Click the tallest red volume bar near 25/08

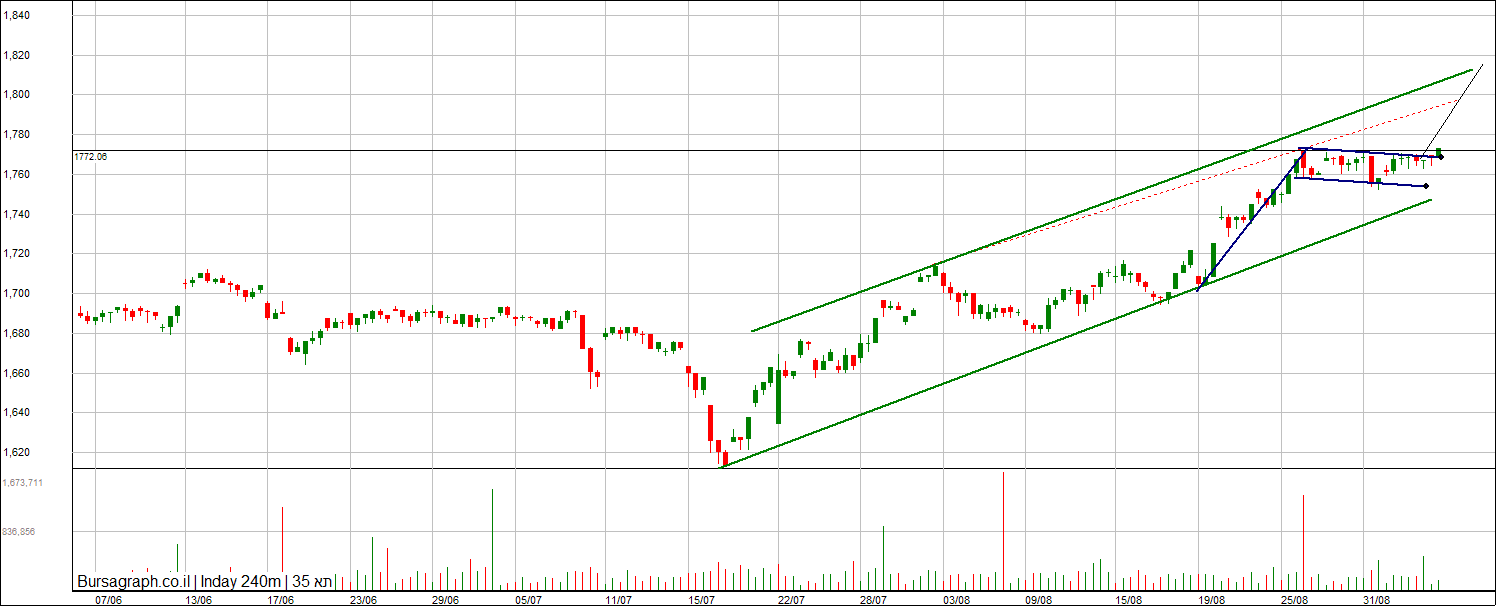(1303, 541)
